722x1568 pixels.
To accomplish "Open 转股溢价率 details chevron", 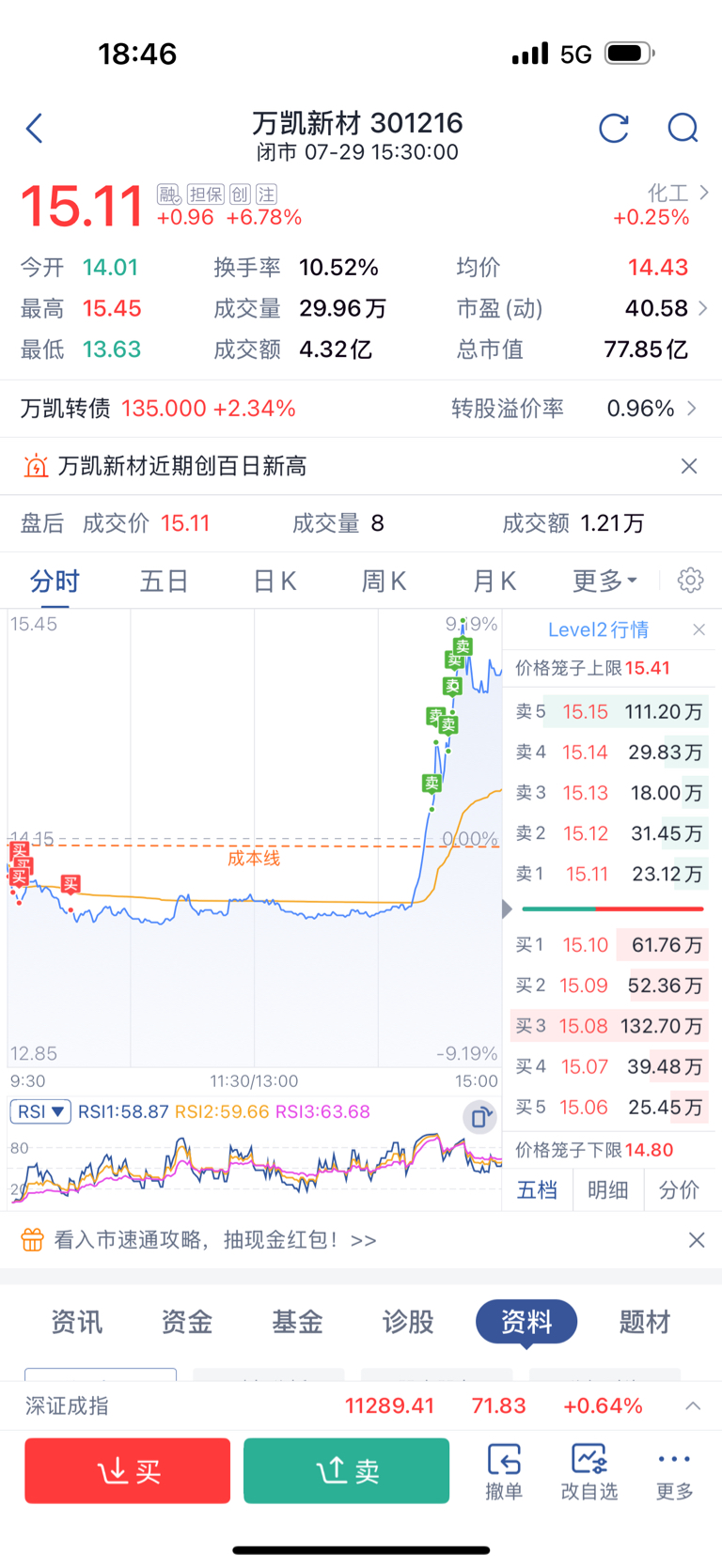I will pyautogui.click(x=693, y=409).
